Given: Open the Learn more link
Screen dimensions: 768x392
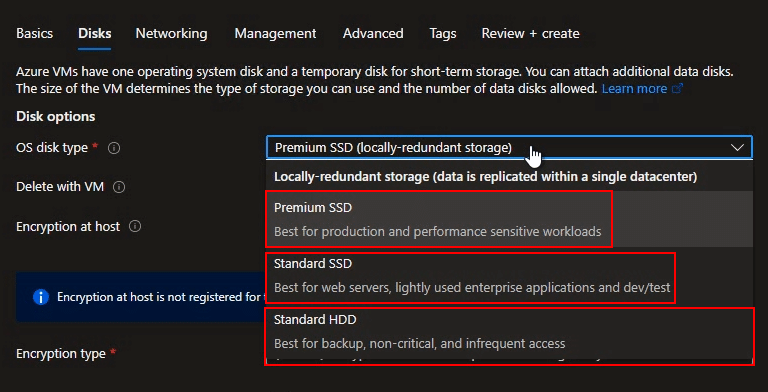Looking at the screenshot, I should point(634,89).
